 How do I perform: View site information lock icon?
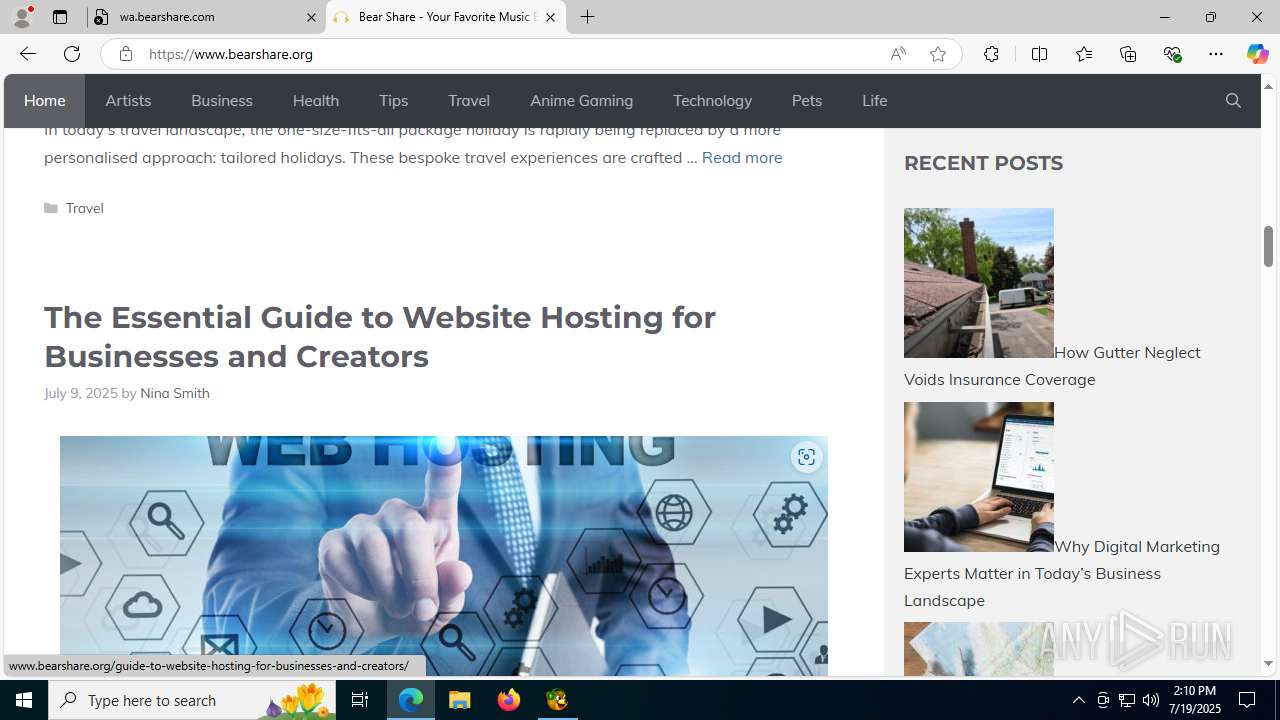pyautogui.click(x=125, y=54)
